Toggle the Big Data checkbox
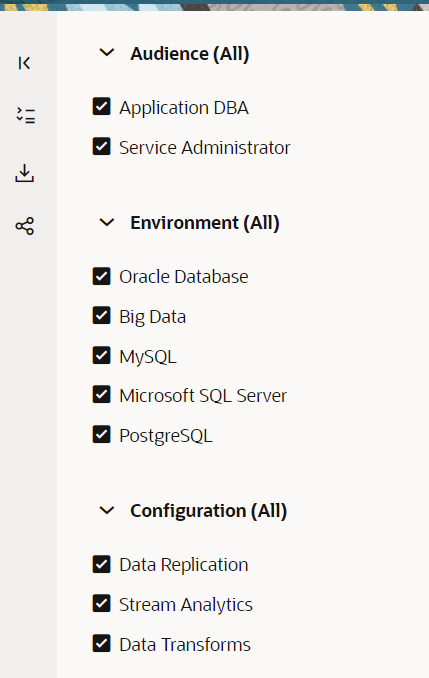This screenshot has width=429, height=678. click(102, 316)
